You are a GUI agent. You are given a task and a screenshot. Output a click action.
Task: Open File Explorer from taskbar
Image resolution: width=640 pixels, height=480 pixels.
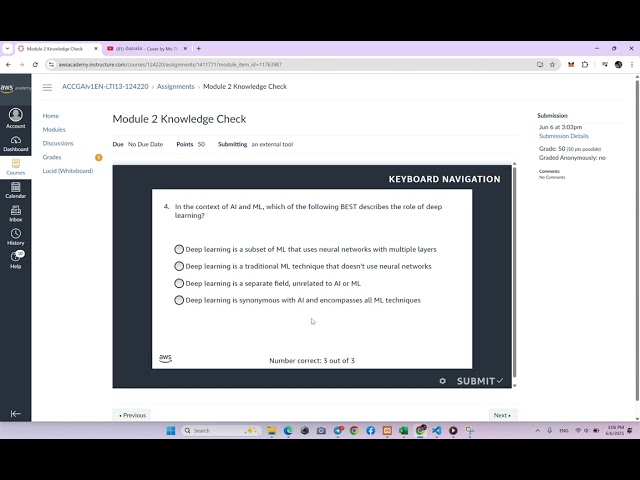pyautogui.click(x=271, y=431)
